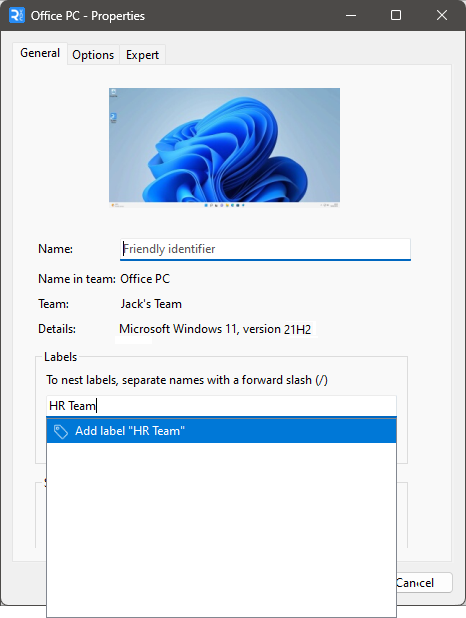This screenshot has height=618, width=466.
Task: Click the labels field containing HR Team
Action: (x=221, y=406)
